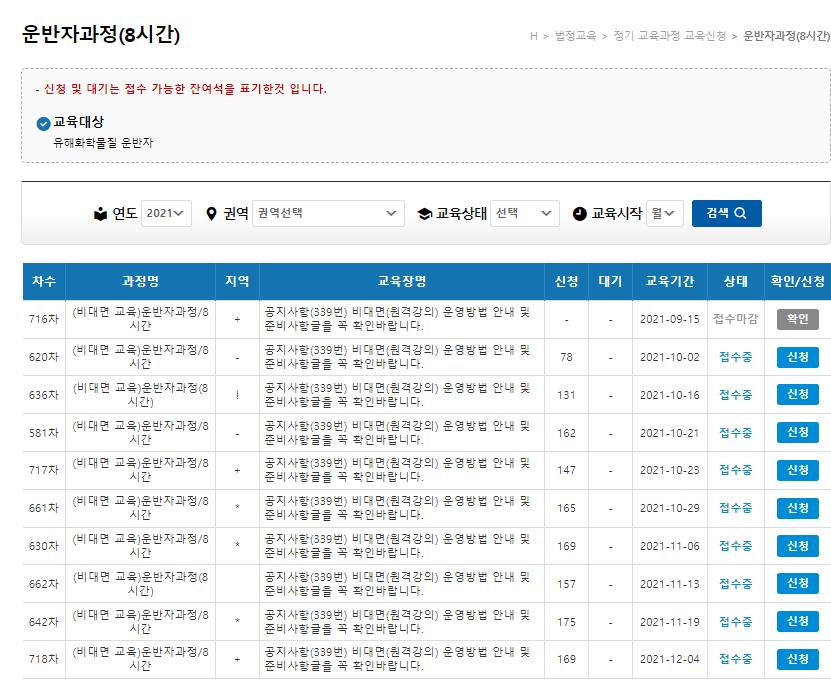Apply to the 636차 course via 신청
This screenshot has width=831, height=690.
pos(798,394)
